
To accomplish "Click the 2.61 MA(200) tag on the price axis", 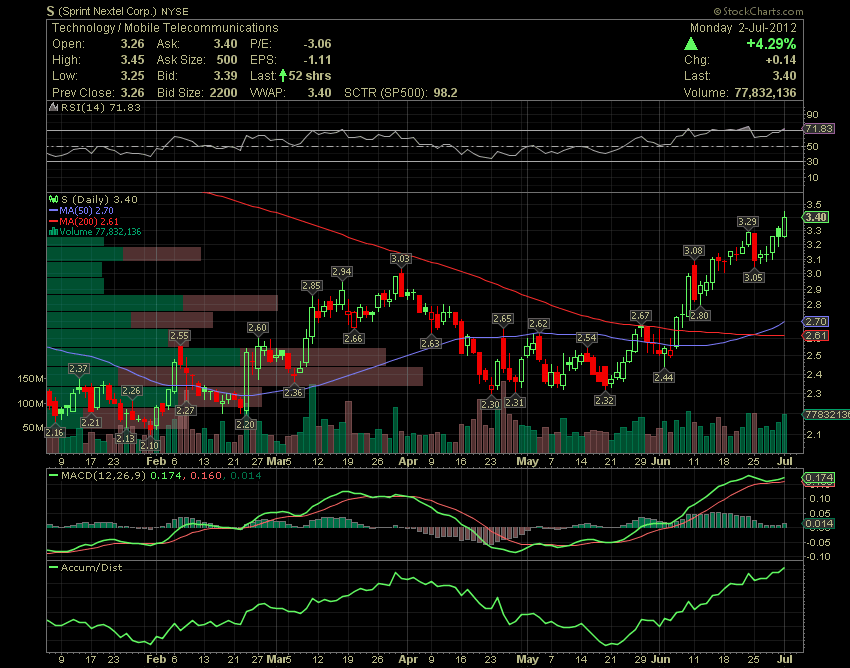I will click(x=815, y=336).
